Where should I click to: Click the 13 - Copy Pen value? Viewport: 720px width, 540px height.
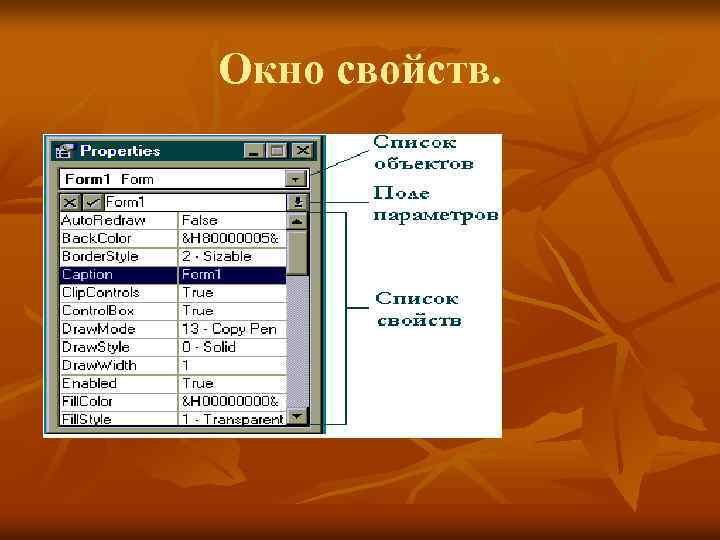pyautogui.click(x=232, y=329)
